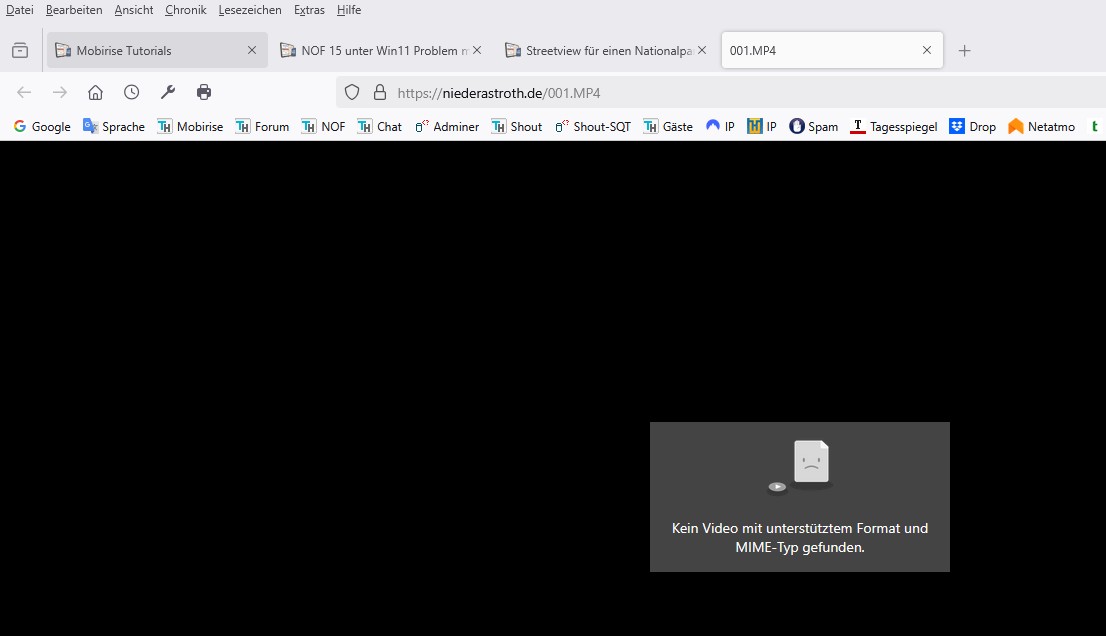Click the shield tracking protection icon

pyautogui.click(x=352, y=93)
